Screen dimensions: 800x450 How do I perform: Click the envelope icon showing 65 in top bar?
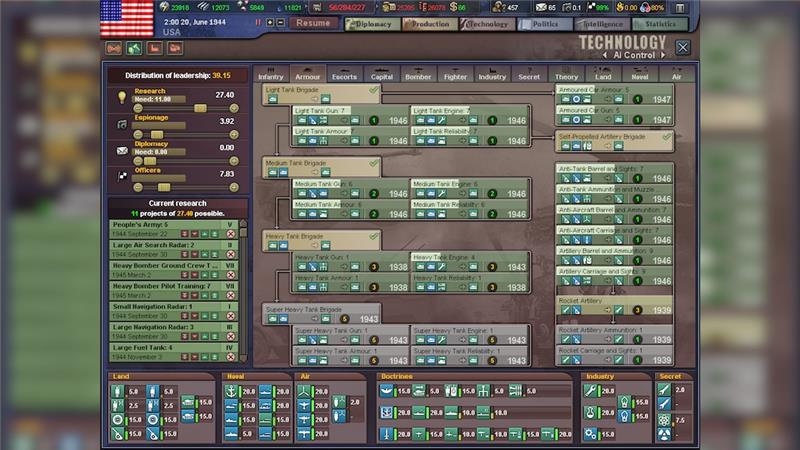coord(540,7)
